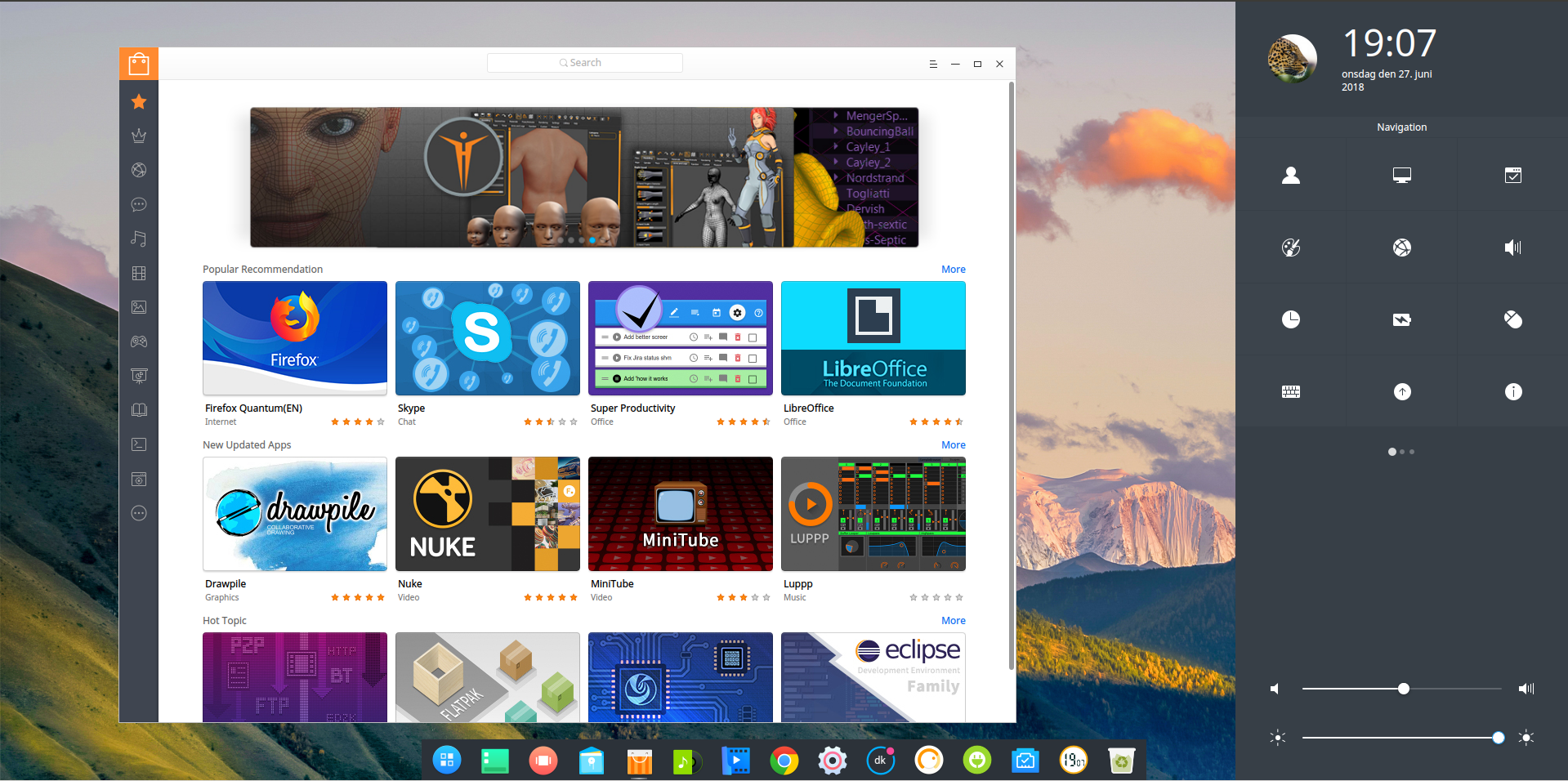Click the app store shopping bag logo
Image resolution: width=1568 pixels, height=781 pixels.
point(139,63)
